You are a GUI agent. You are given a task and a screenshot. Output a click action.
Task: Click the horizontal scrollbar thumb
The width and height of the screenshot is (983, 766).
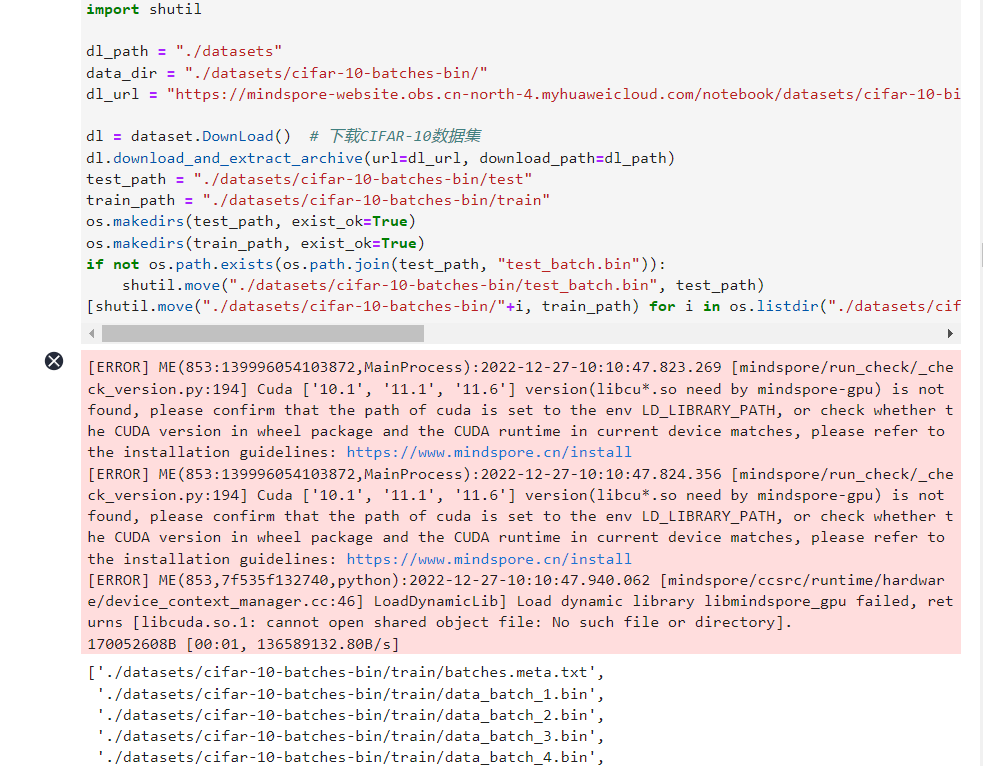(x=263, y=333)
